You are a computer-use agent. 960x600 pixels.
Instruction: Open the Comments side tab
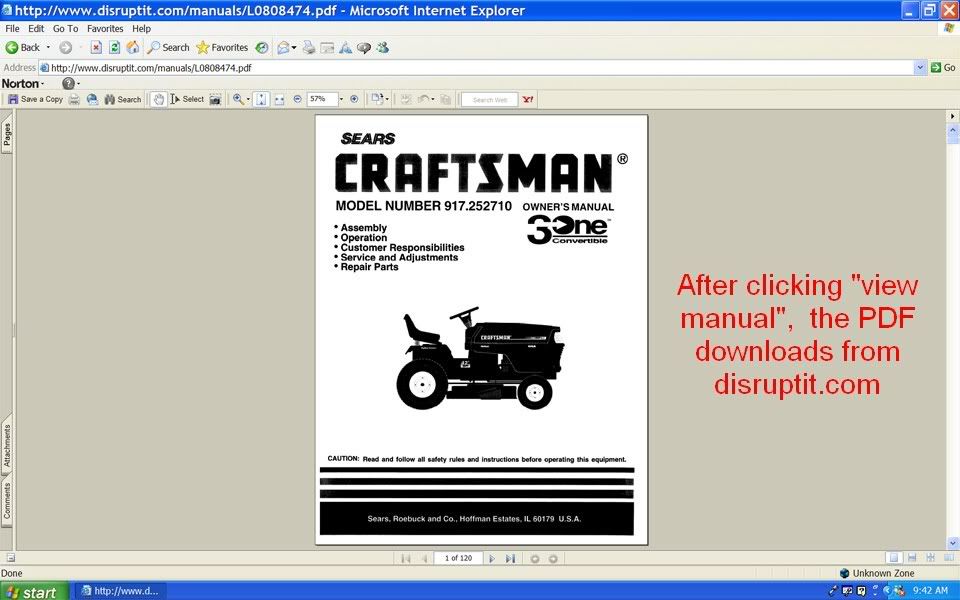coord(7,501)
